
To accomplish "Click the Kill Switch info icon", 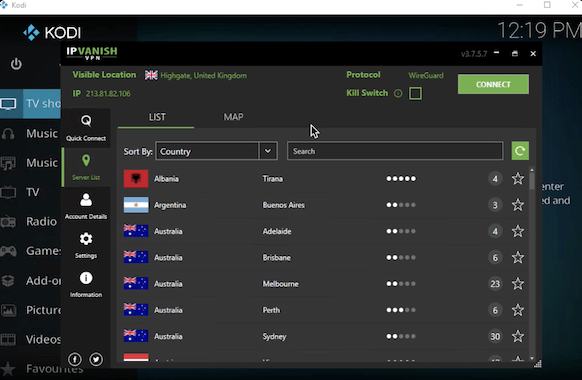I will tap(398, 94).
